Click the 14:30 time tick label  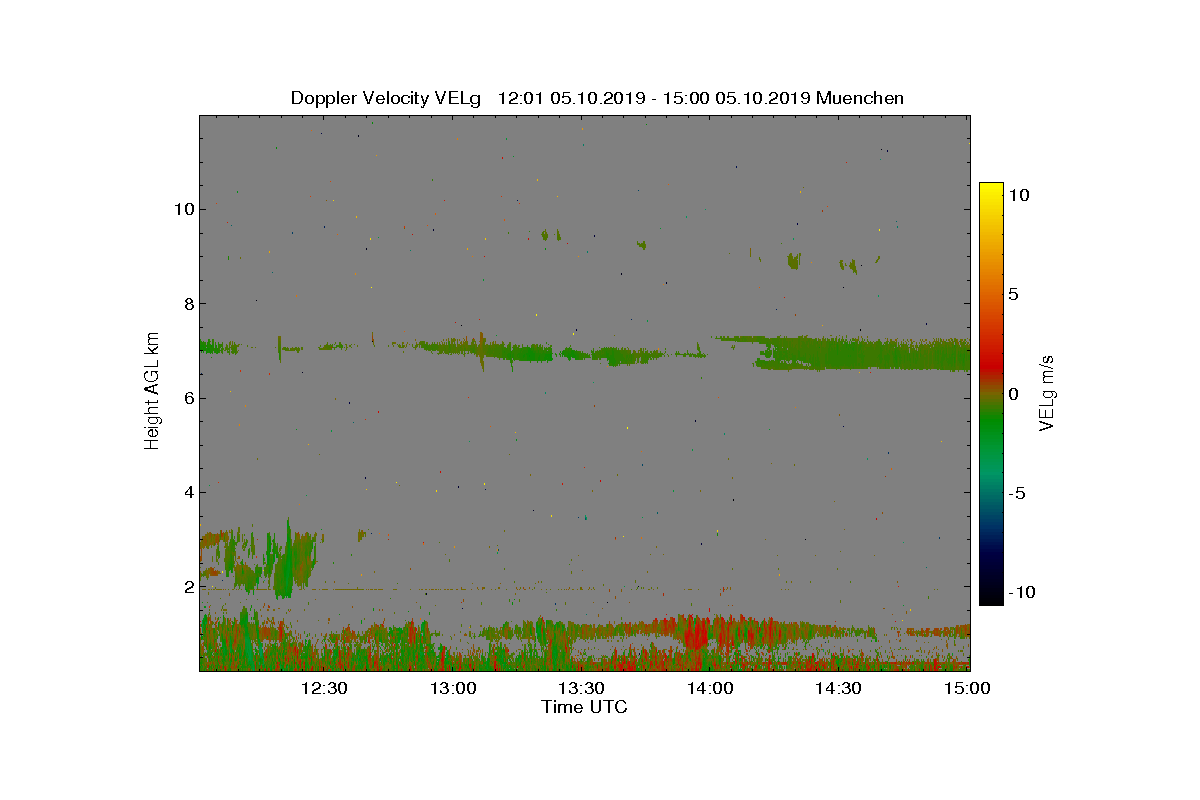[x=839, y=688]
